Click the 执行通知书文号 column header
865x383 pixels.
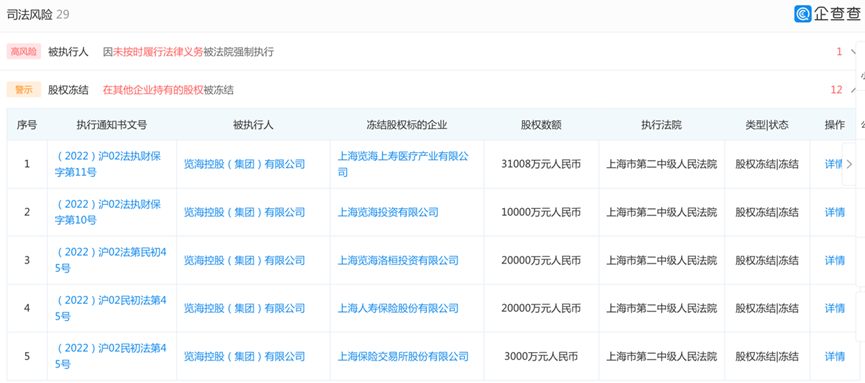(x=112, y=125)
